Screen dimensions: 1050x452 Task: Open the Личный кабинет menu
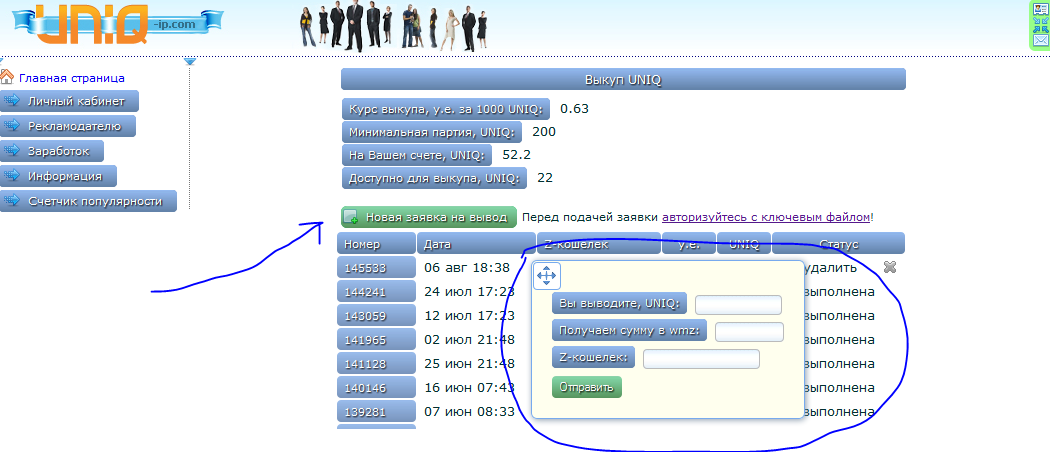(x=69, y=101)
